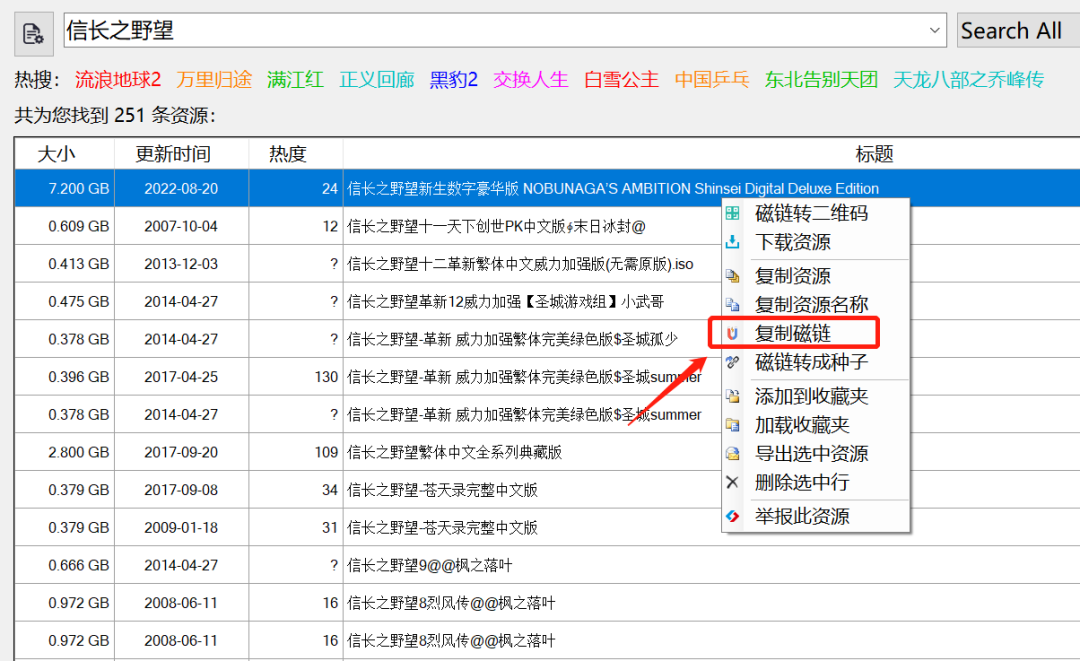
Task: Click the link icon beside 磁链转成种子
Action: pyautogui.click(x=732, y=361)
